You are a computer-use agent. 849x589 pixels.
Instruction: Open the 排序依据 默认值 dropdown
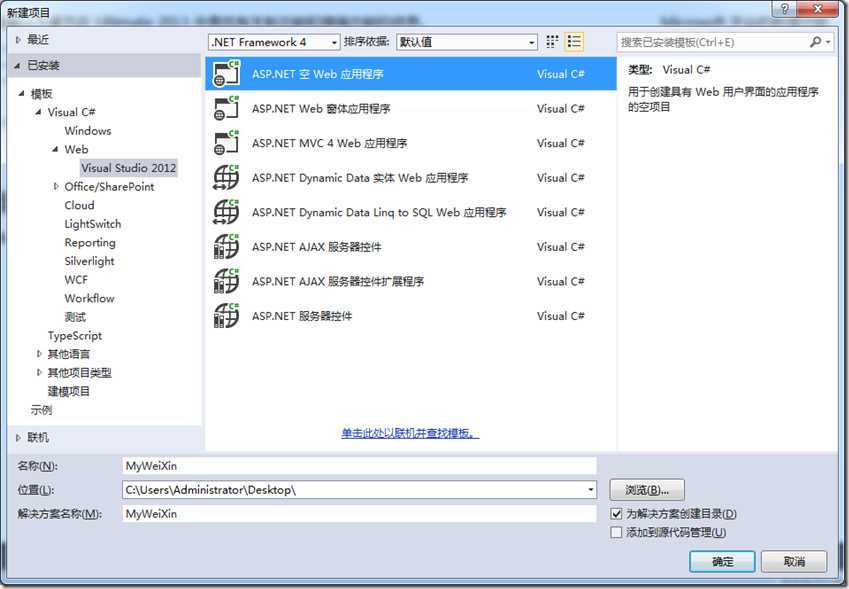[x=467, y=42]
